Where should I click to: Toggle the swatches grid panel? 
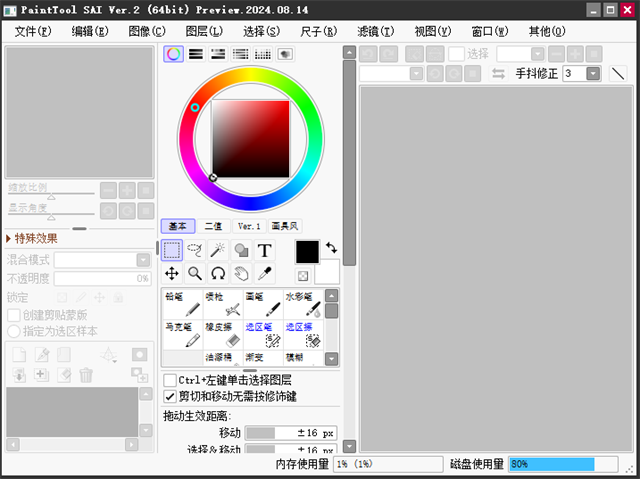tap(263, 54)
